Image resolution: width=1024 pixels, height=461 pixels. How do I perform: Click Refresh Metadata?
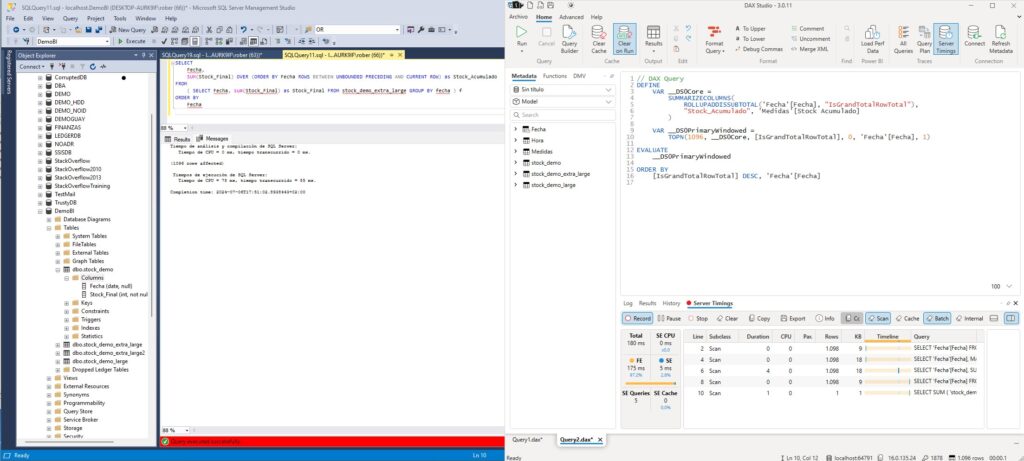1000,39
